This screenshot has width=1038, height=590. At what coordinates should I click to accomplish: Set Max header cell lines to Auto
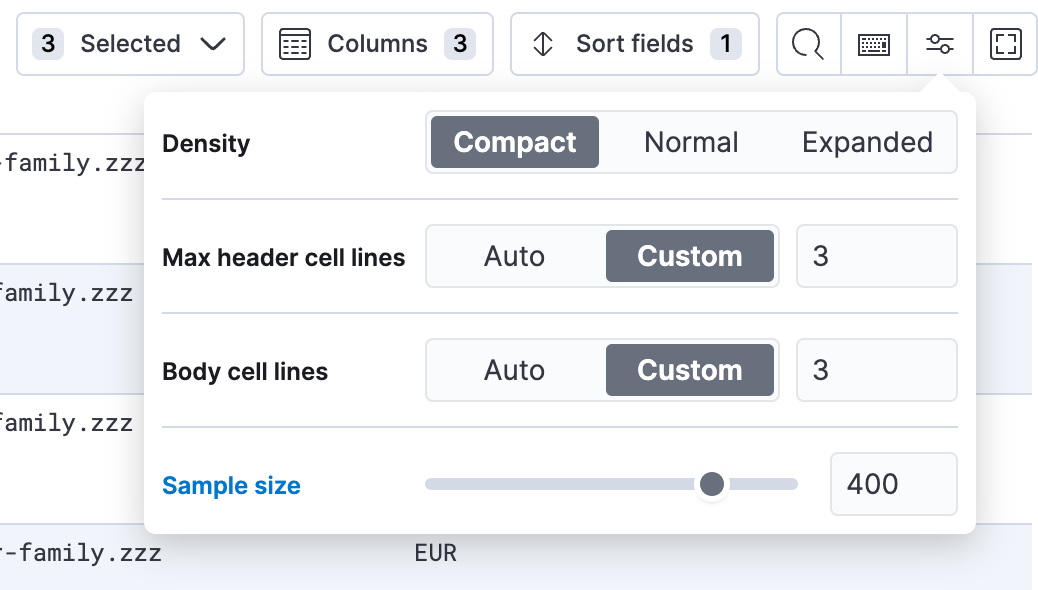point(514,256)
